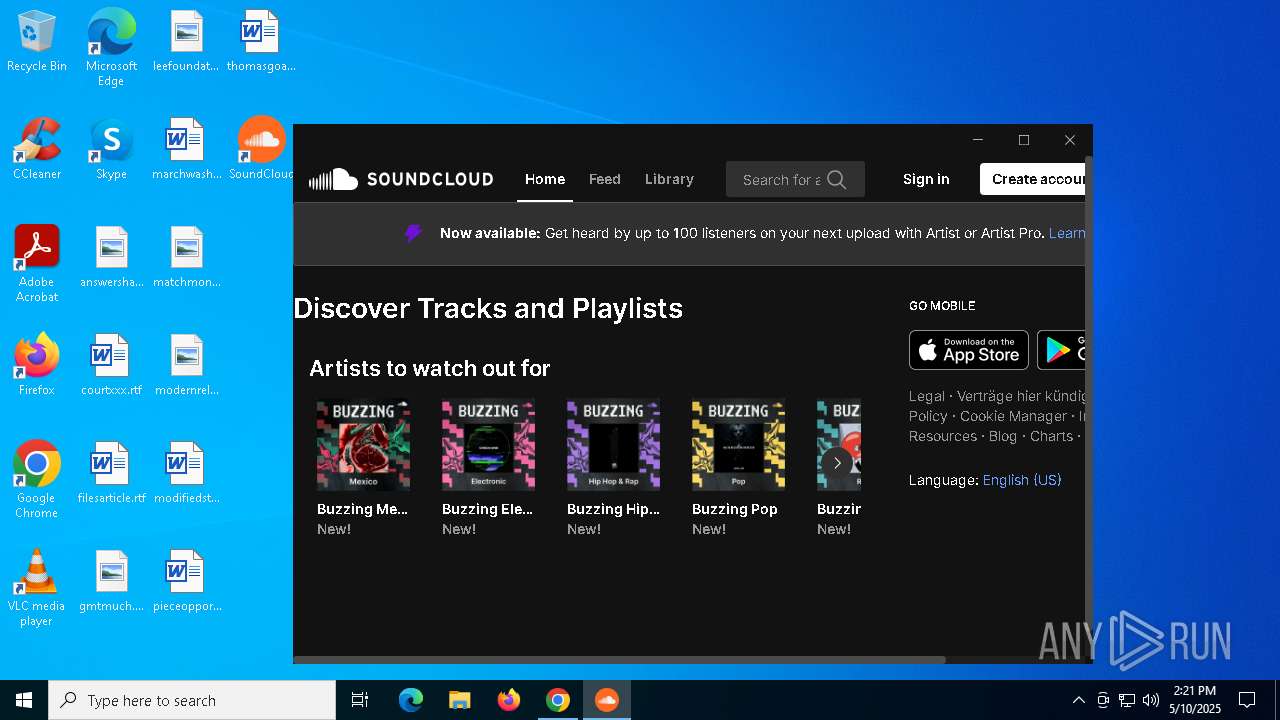Screen dimensions: 1280x720
Task: Open the Action Center notifications icon
Action: tap(1247, 700)
